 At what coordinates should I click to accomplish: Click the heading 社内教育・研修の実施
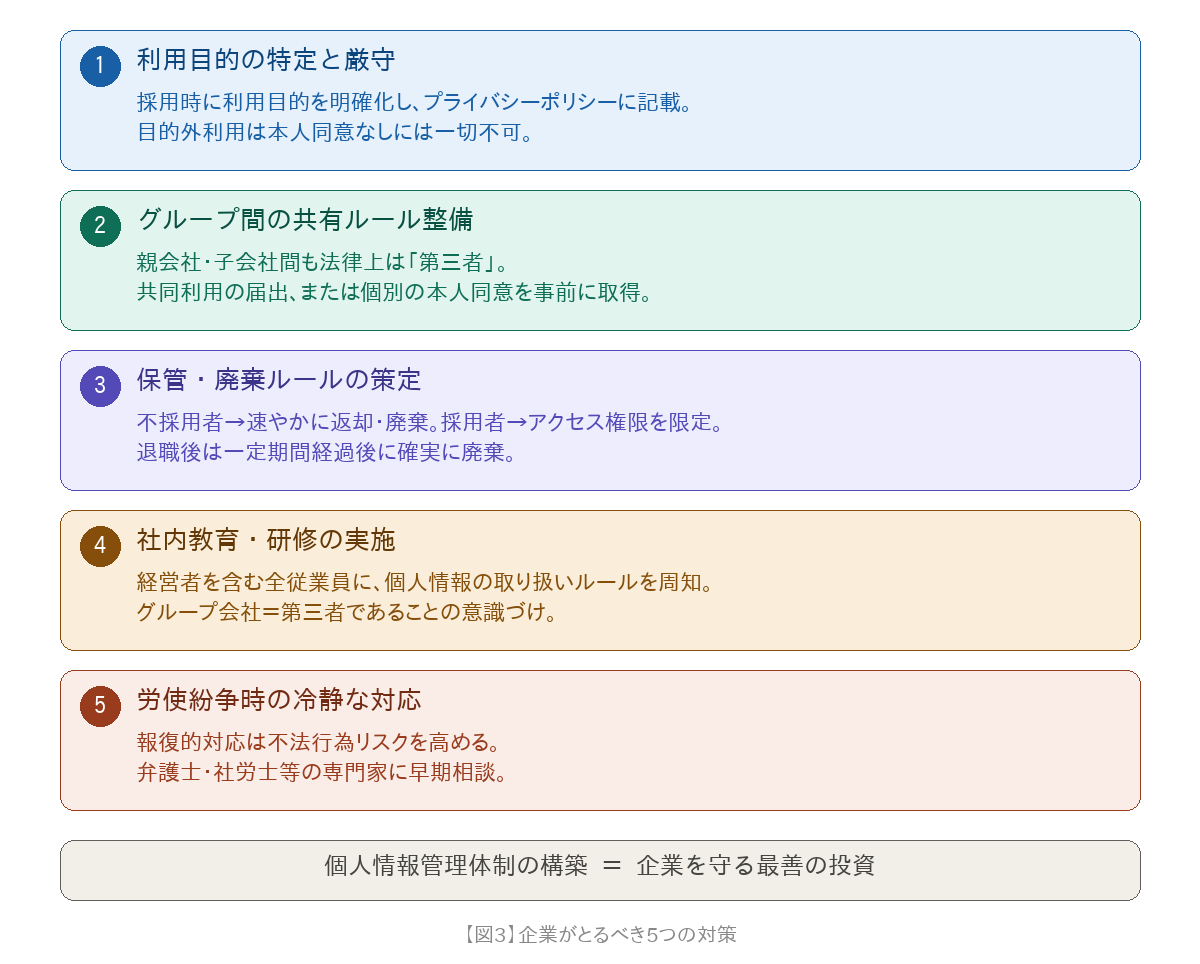click(x=266, y=540)
